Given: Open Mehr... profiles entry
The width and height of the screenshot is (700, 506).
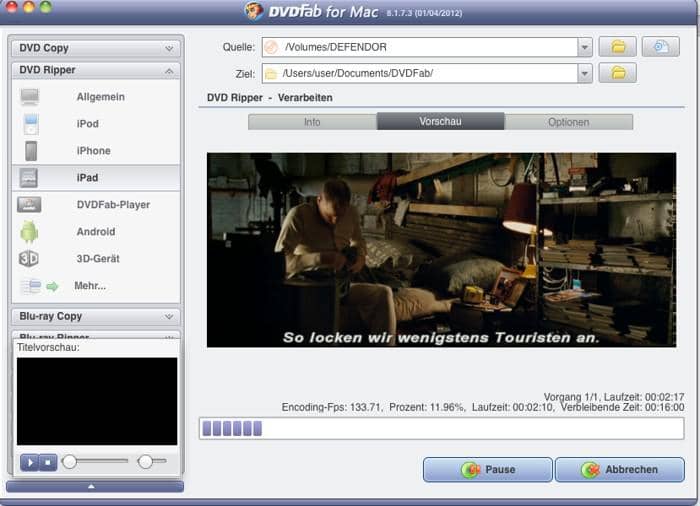Looking at the screenshot, I should tap(90, 286).
